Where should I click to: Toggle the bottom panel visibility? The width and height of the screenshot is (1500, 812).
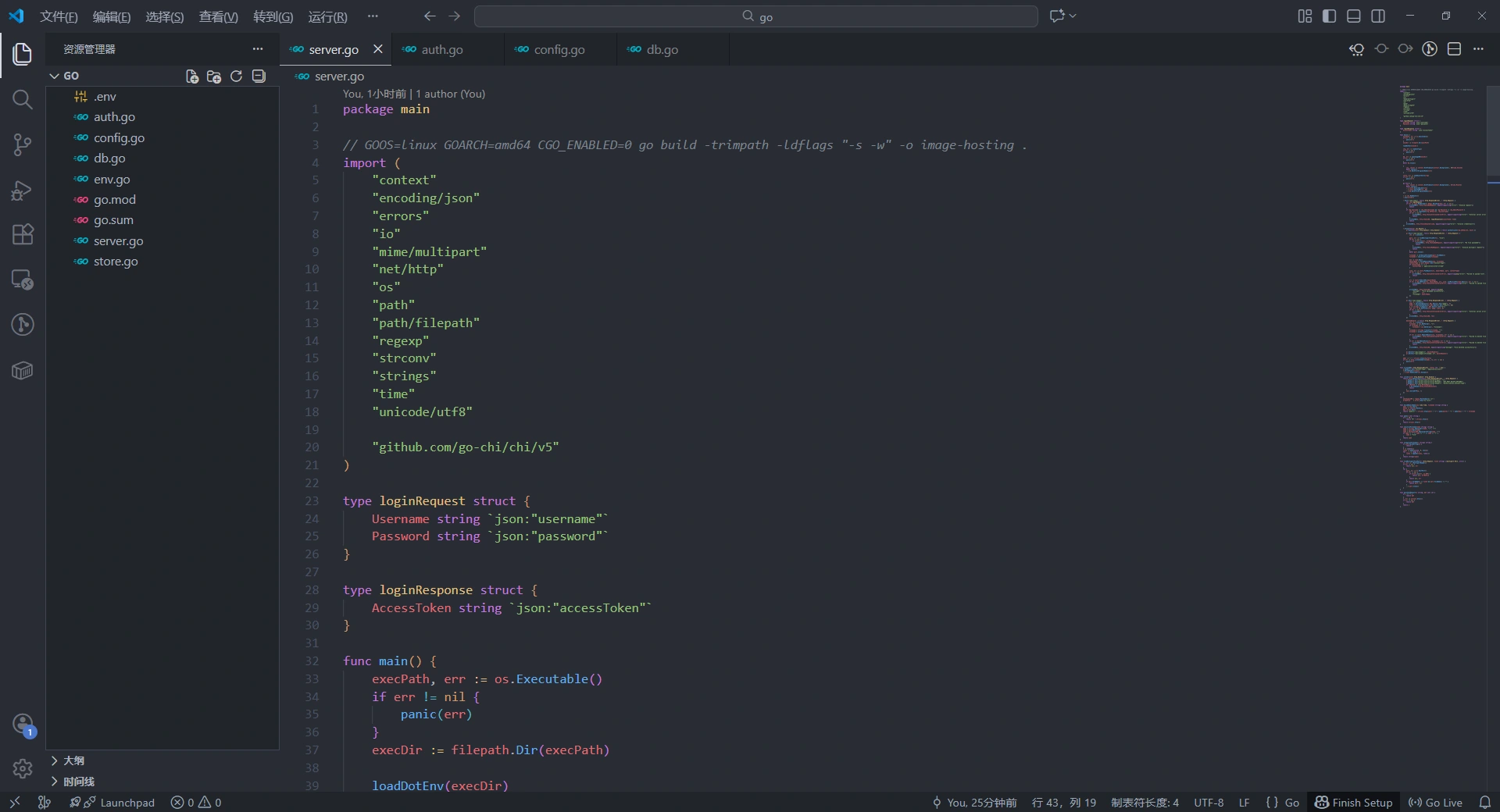pos(1354,16)
